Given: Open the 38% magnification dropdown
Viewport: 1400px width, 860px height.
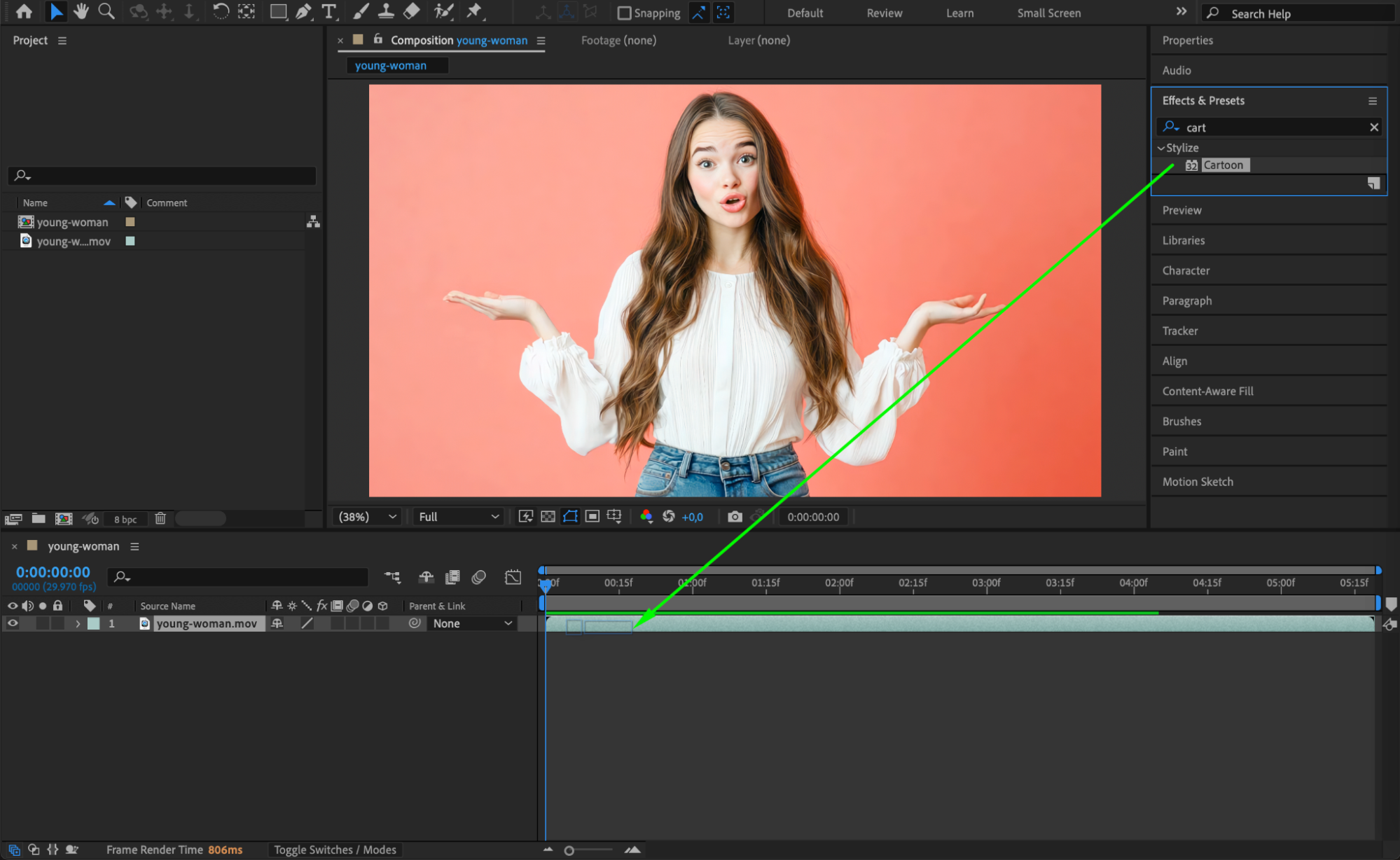Looking at the screenshot, I should [x=368, y=517].
